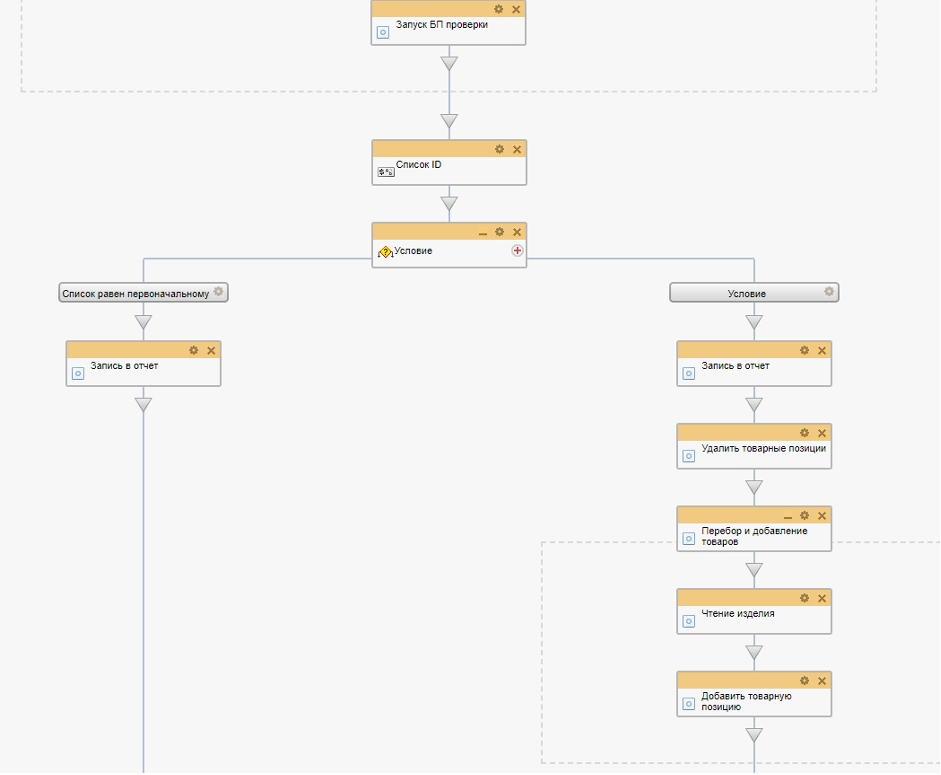Open settings of Добавить товарную позицию block
The image size is (941, 775).
pyautogui.click(x=805, y=680)
